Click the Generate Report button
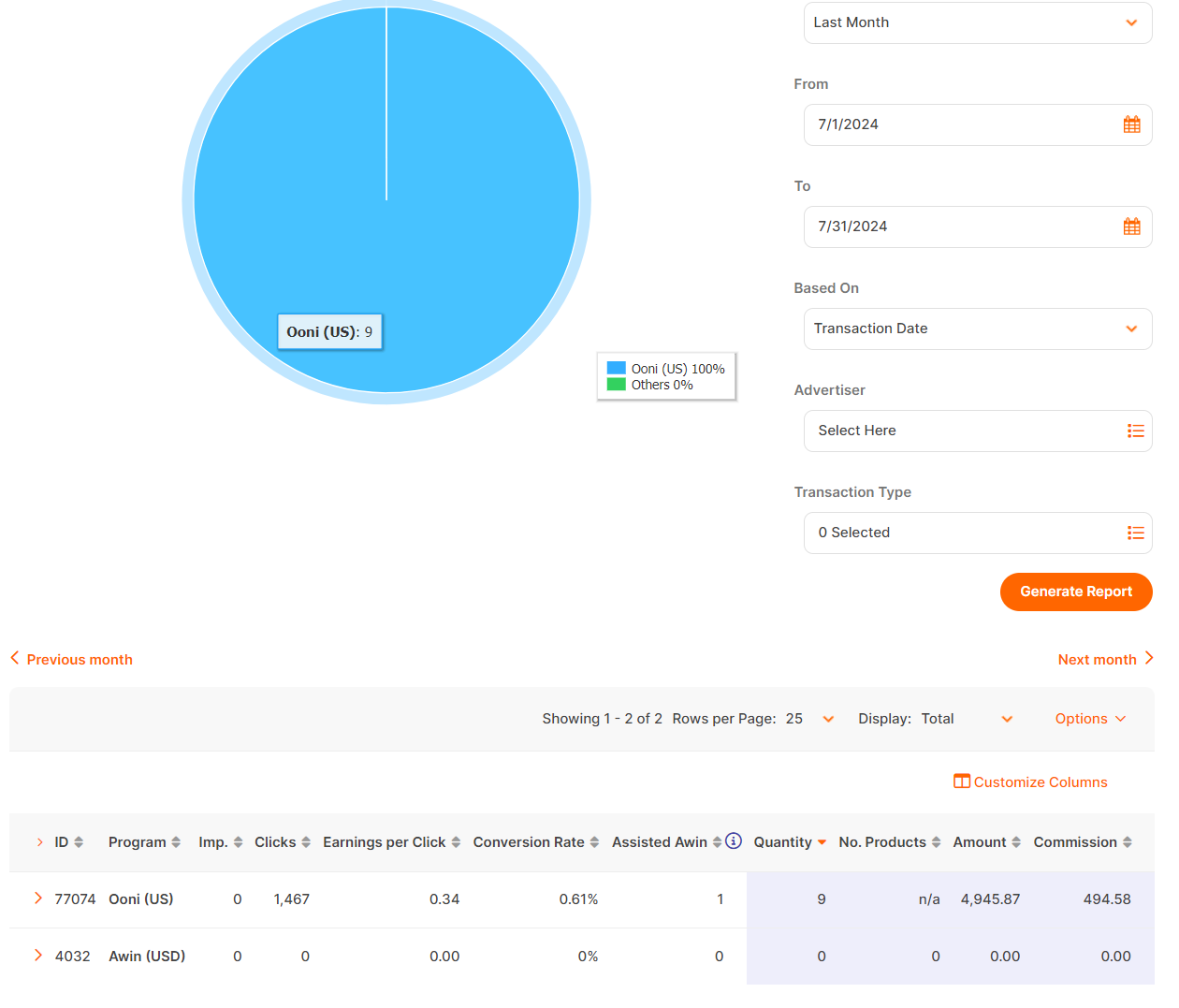The width and height of the screenshot is (1179, 1008). (x=1076, y=592)
